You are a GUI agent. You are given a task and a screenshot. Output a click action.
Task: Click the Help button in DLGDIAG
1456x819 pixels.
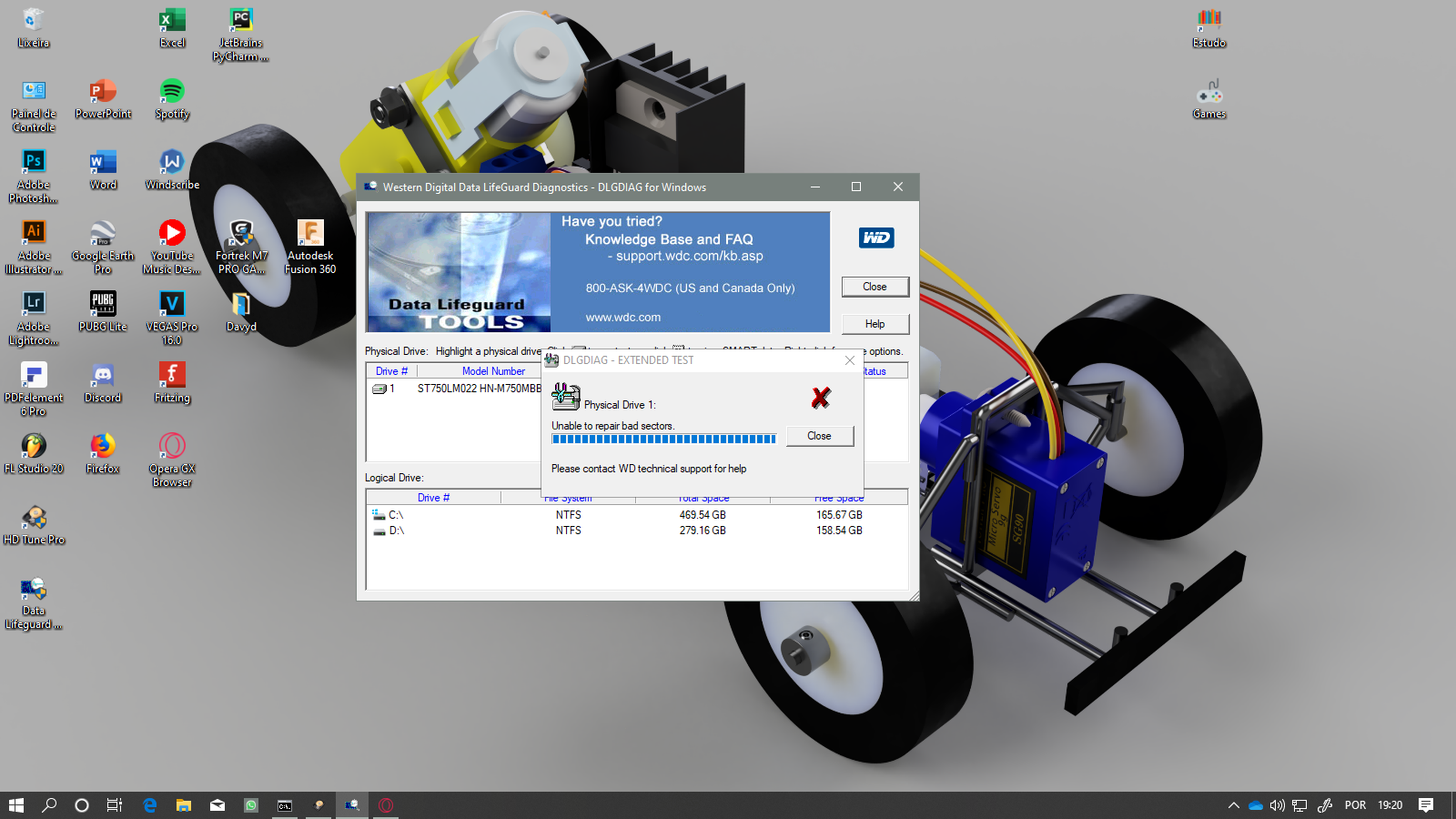(x=875, y=324)
